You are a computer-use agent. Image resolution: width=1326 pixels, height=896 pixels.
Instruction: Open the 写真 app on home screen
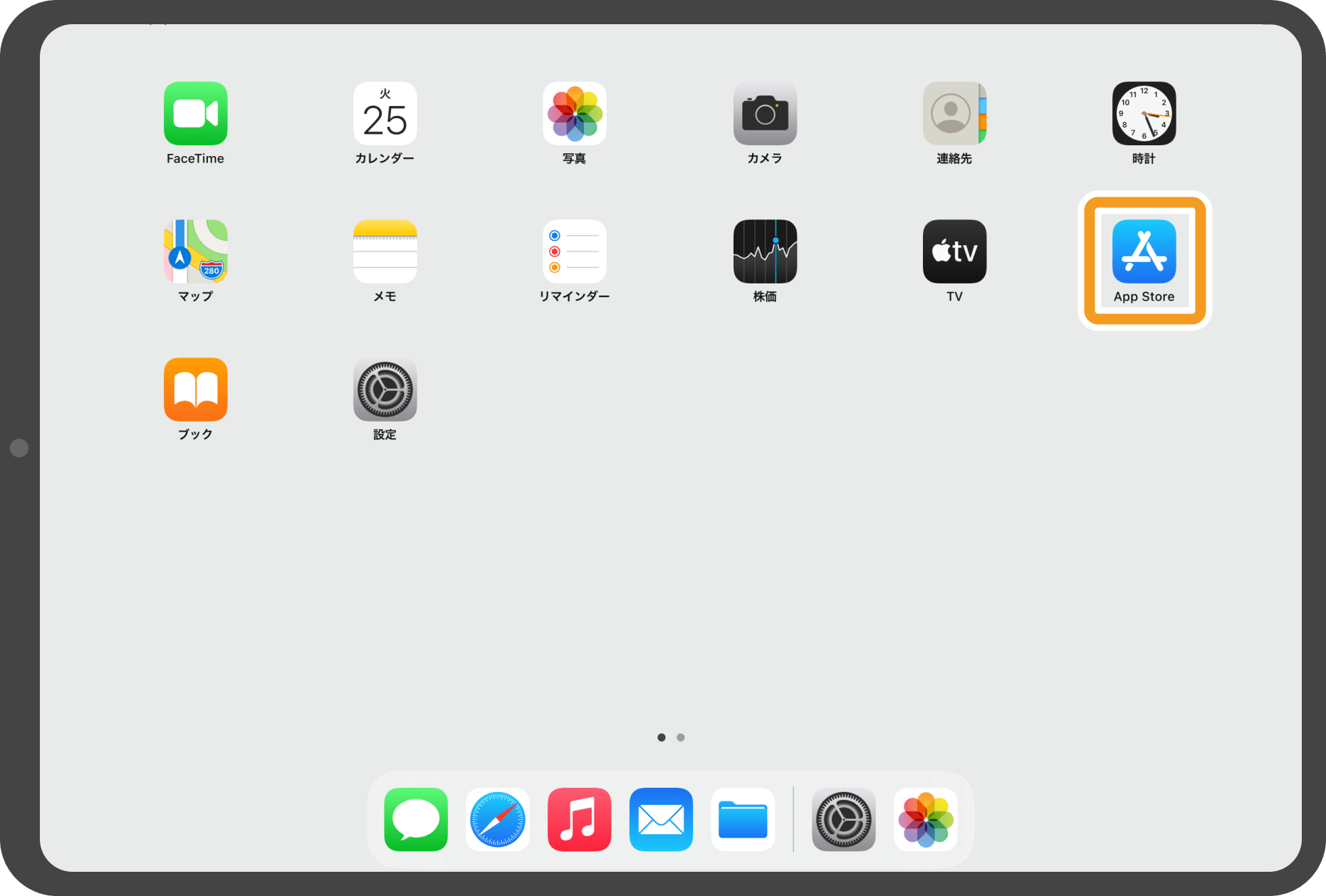[x=575, y=113]
